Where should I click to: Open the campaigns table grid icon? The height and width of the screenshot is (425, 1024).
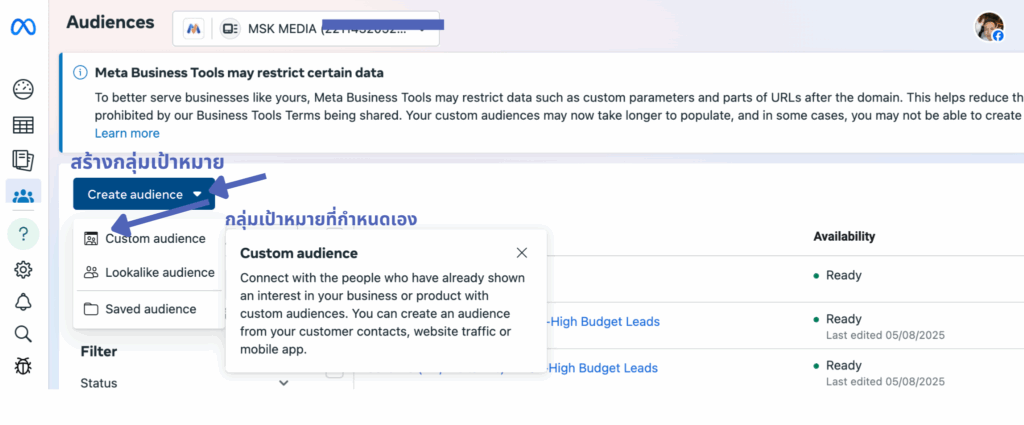pyautogui.click(x=24, y=125)
